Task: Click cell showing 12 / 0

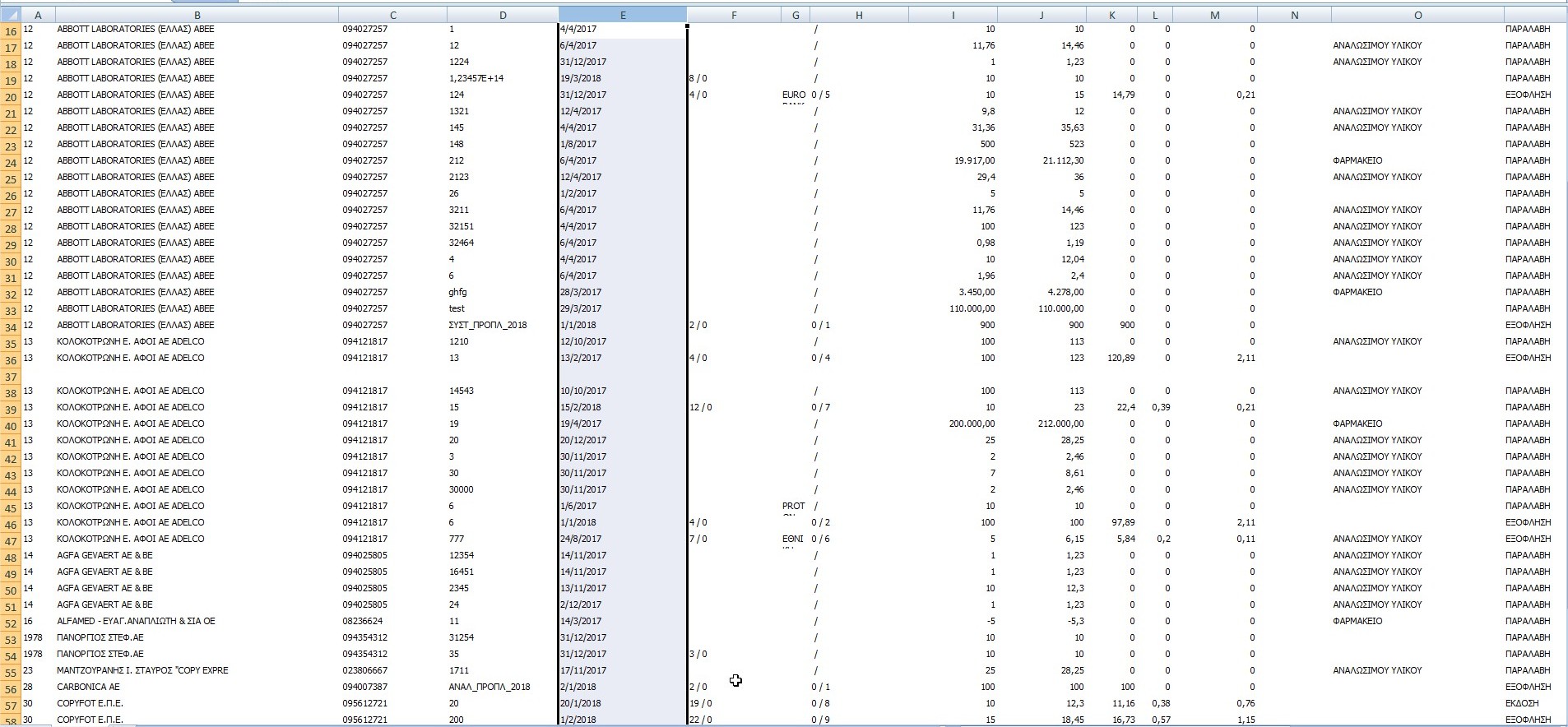Action: [734, 407]
